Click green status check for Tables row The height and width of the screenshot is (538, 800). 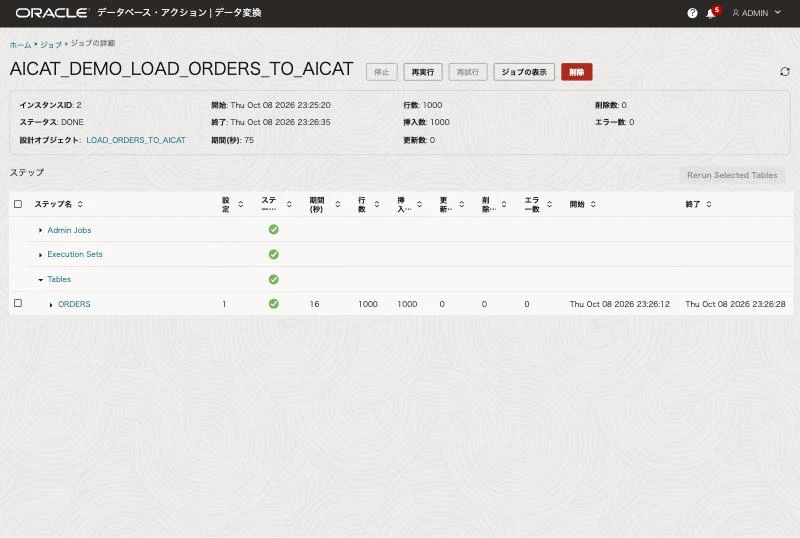[x=273, y=279]
